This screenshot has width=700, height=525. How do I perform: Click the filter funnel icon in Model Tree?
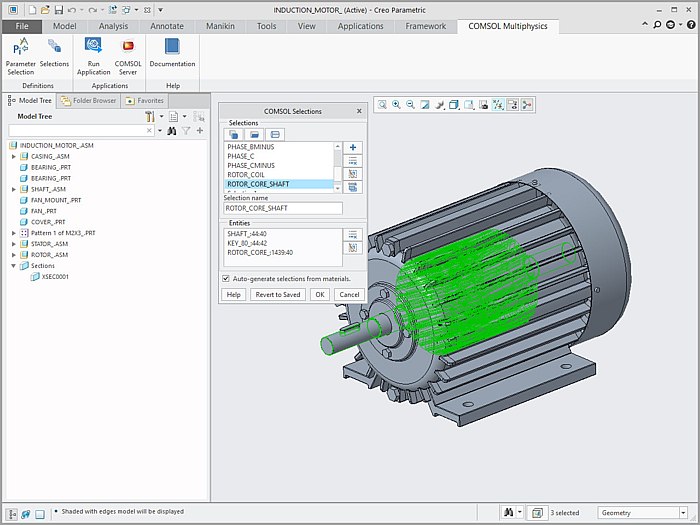(x=186, y=131)
